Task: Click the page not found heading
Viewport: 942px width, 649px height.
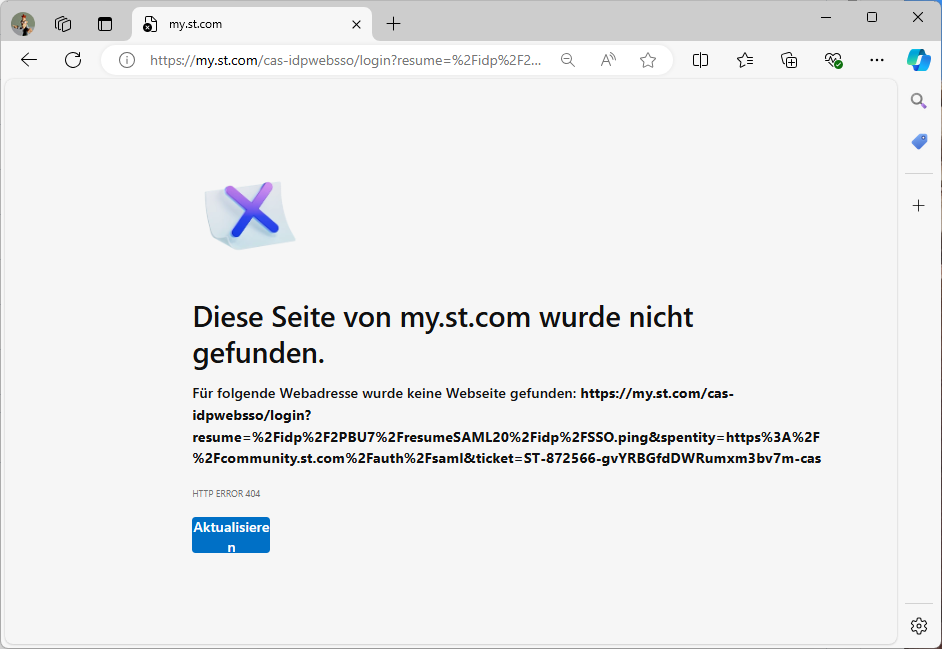Action: (443, 335)
